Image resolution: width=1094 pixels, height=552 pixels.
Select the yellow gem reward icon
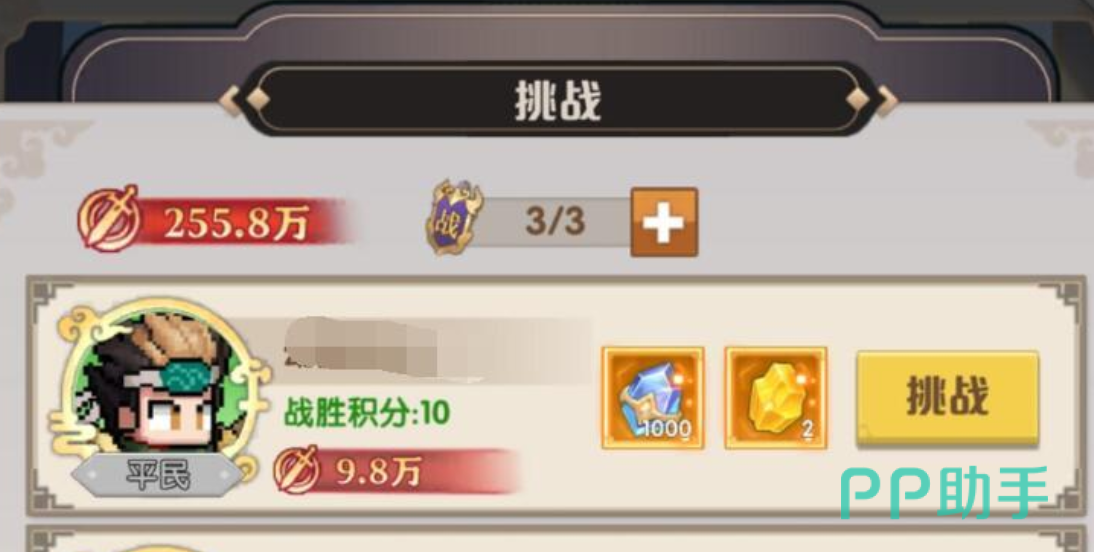click(776, 398)
